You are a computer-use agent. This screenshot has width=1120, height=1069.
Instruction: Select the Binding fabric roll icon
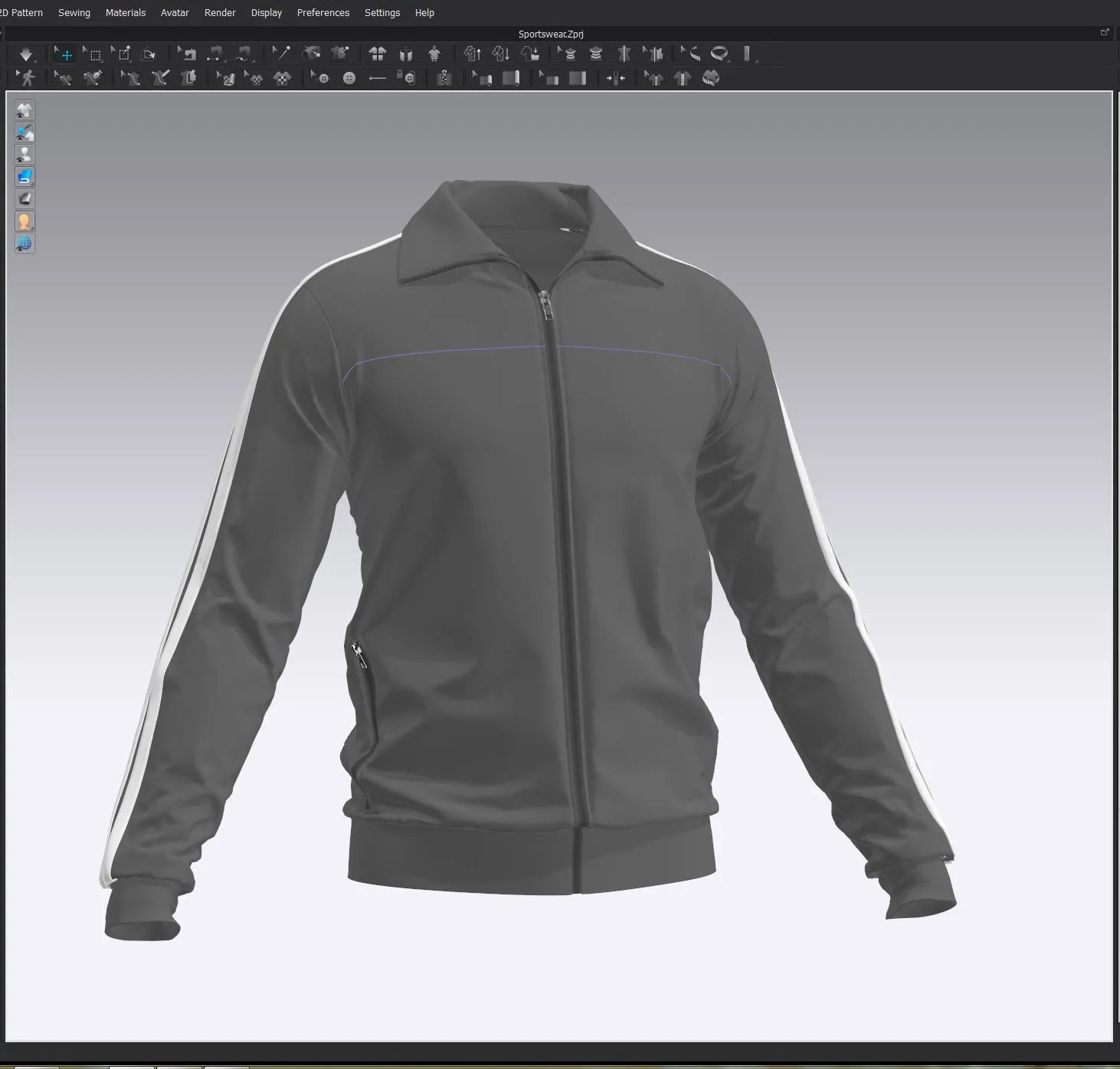tap(511, 78)
